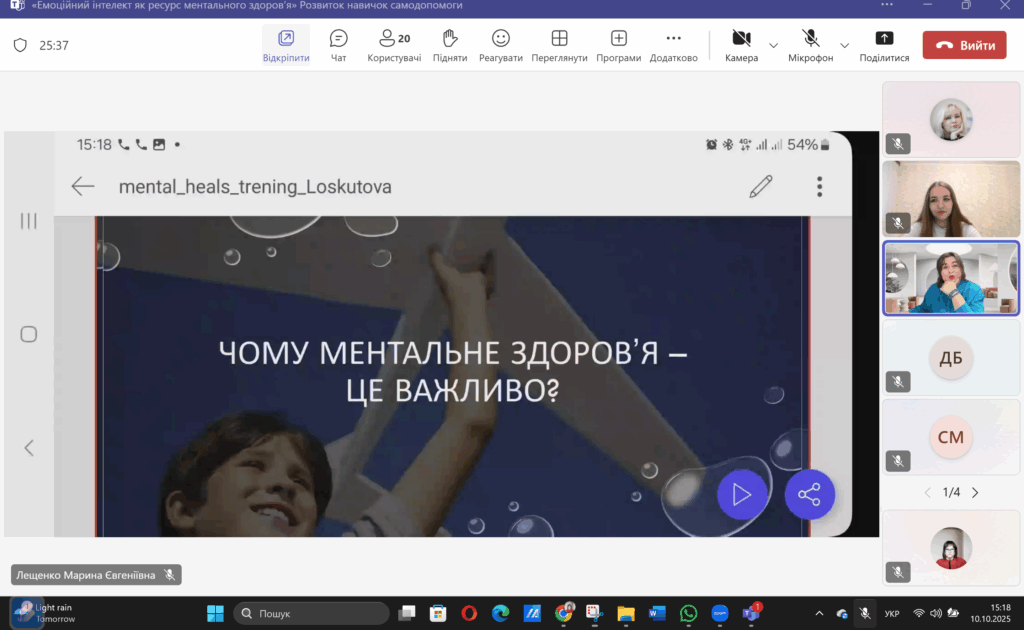Click Windows taskbar search box Пошук
Viewport: 1024px width, 630px height.
click(311, 613)
